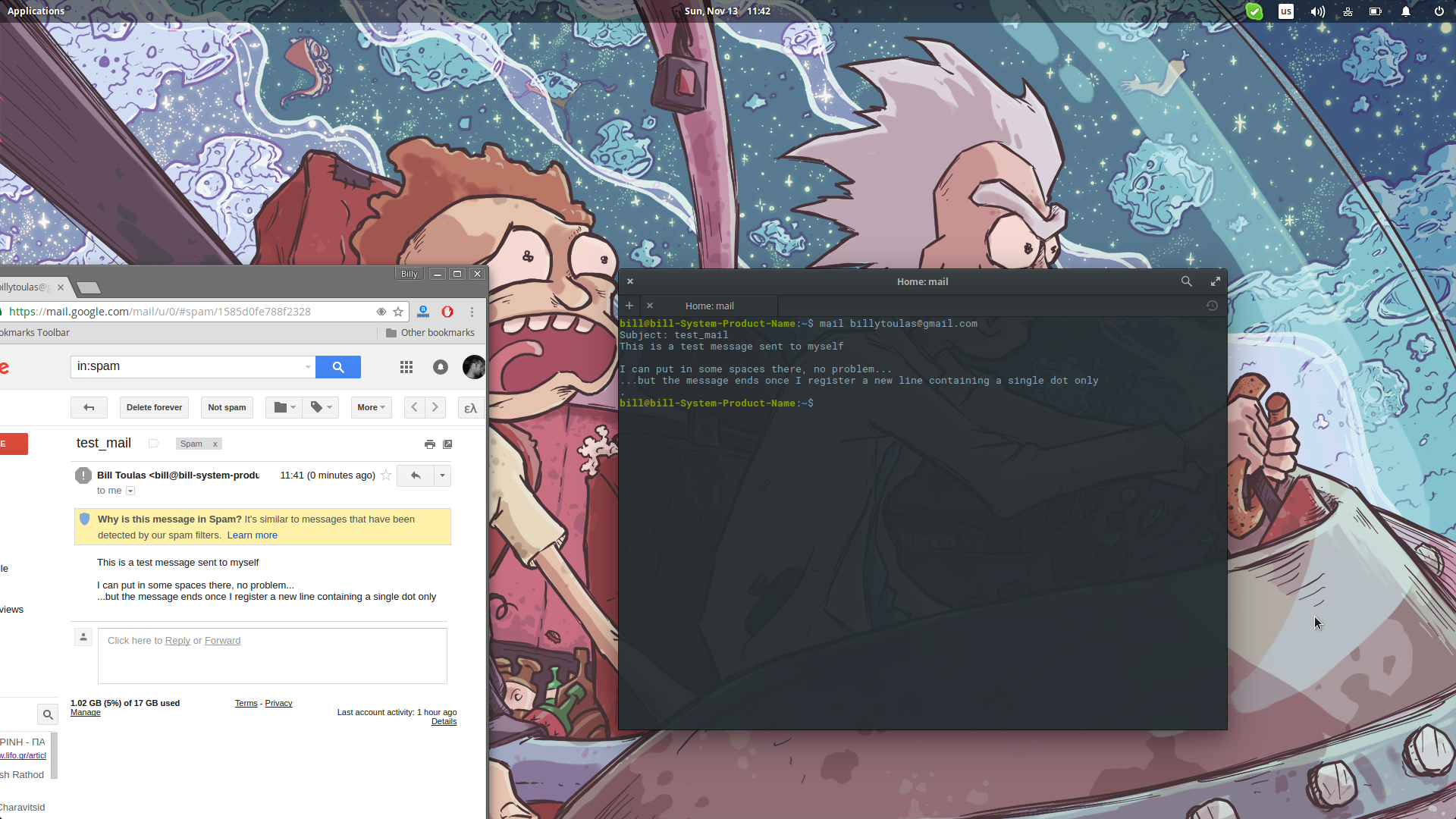The image size is (1456, 819).
Task: Expand 'to me' recipient details
Action: [x=130, y=491]
